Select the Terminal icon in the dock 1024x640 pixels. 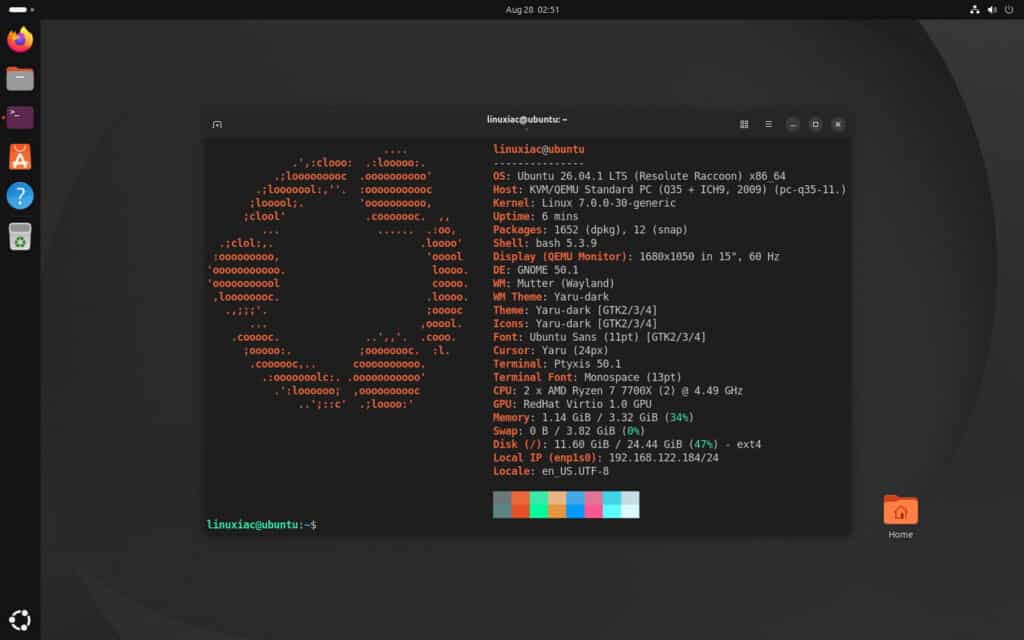(x=20, y=118)
